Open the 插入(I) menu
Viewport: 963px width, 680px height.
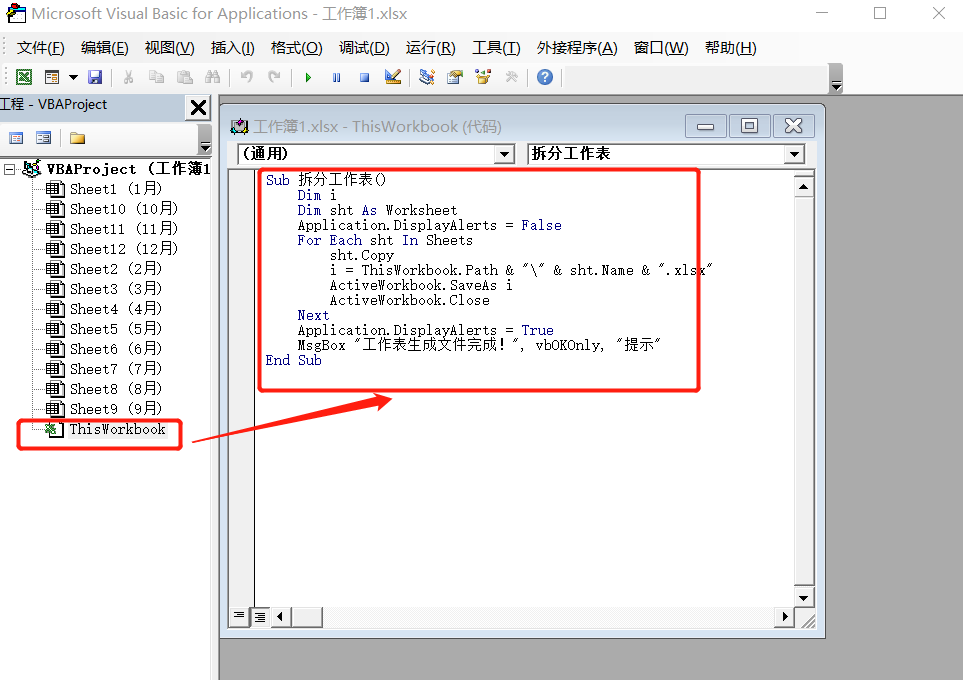(232, 48)
